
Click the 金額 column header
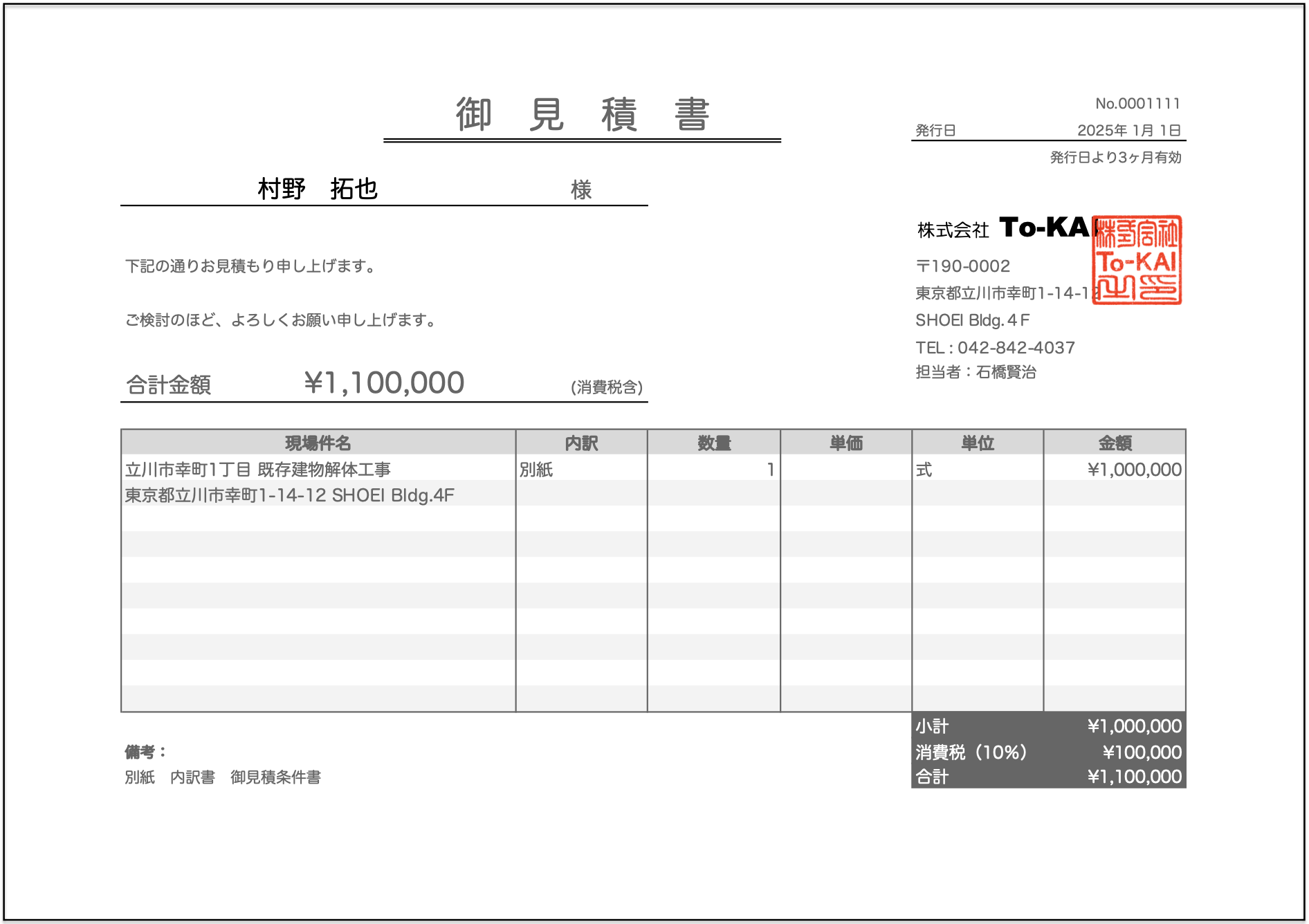(x=1115, y=443)
